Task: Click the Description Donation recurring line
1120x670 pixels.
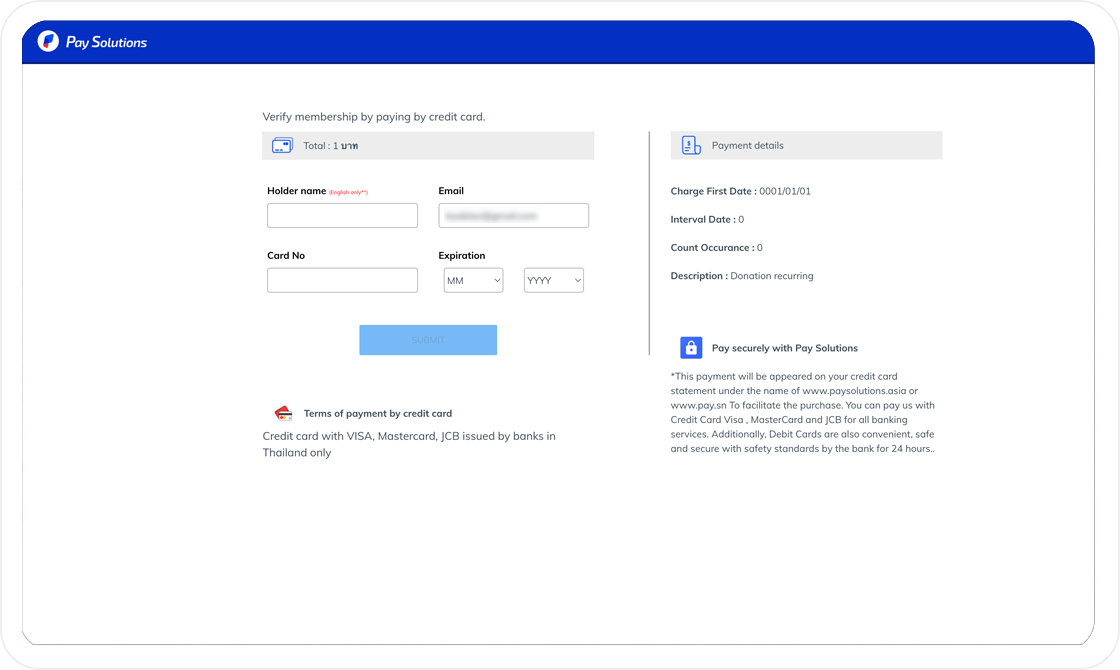Action: [x=741, y=276]
